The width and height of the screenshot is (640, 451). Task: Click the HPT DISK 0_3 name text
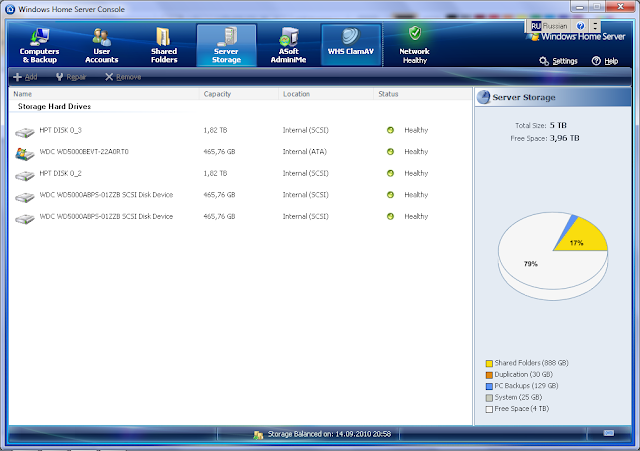click(x=60, y=130)
